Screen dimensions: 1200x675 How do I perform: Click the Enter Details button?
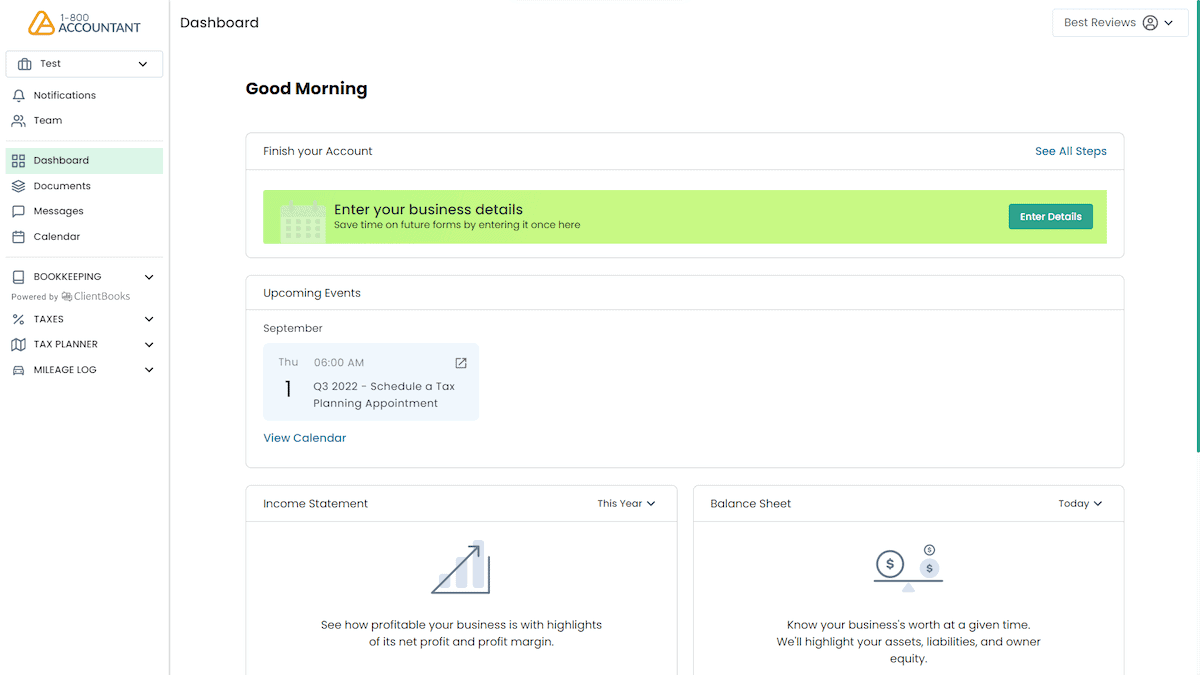(1050, 216)
